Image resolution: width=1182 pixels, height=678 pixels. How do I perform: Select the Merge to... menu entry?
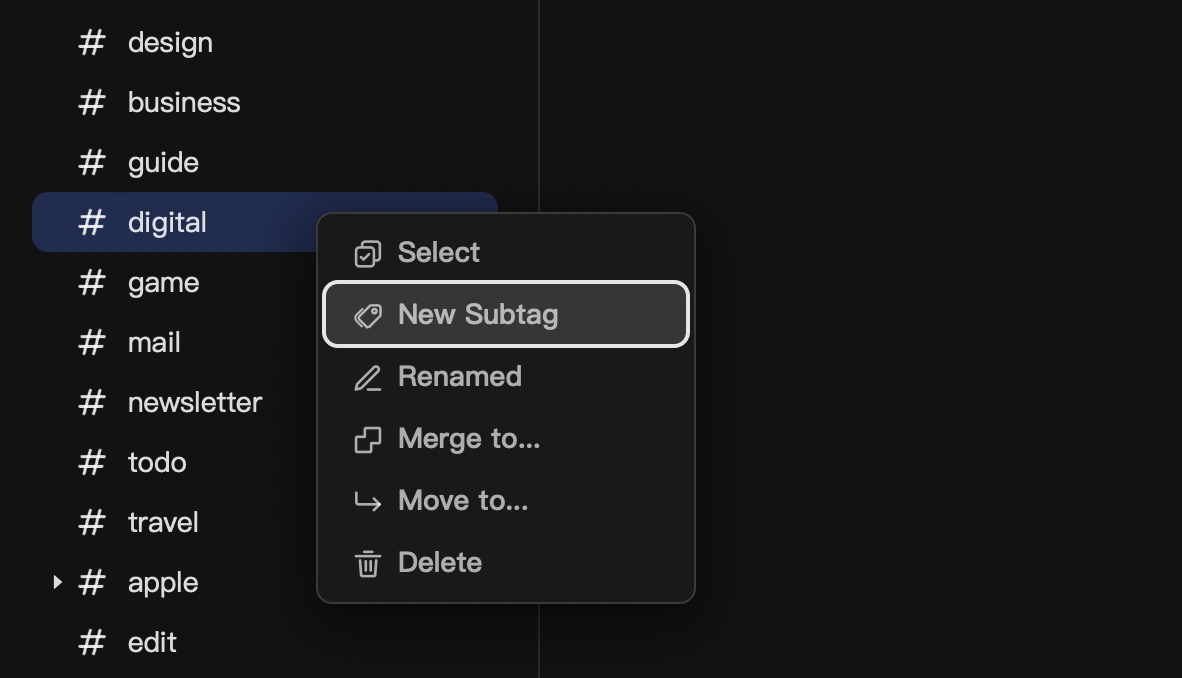(x=506, y=438)
